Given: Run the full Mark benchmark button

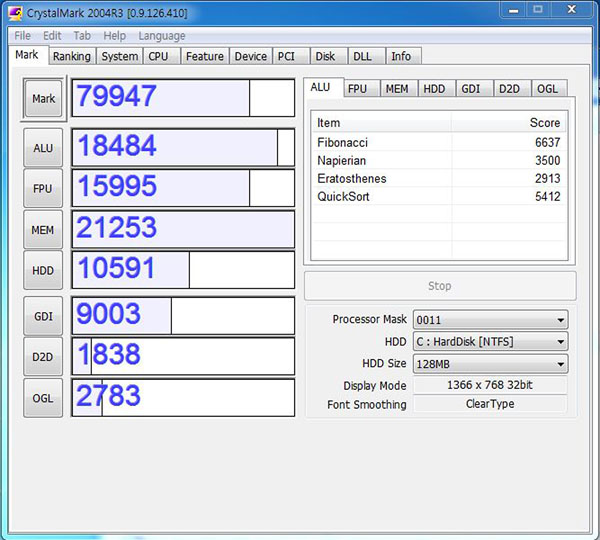Looking at the screenshot, I should point(43,99).
